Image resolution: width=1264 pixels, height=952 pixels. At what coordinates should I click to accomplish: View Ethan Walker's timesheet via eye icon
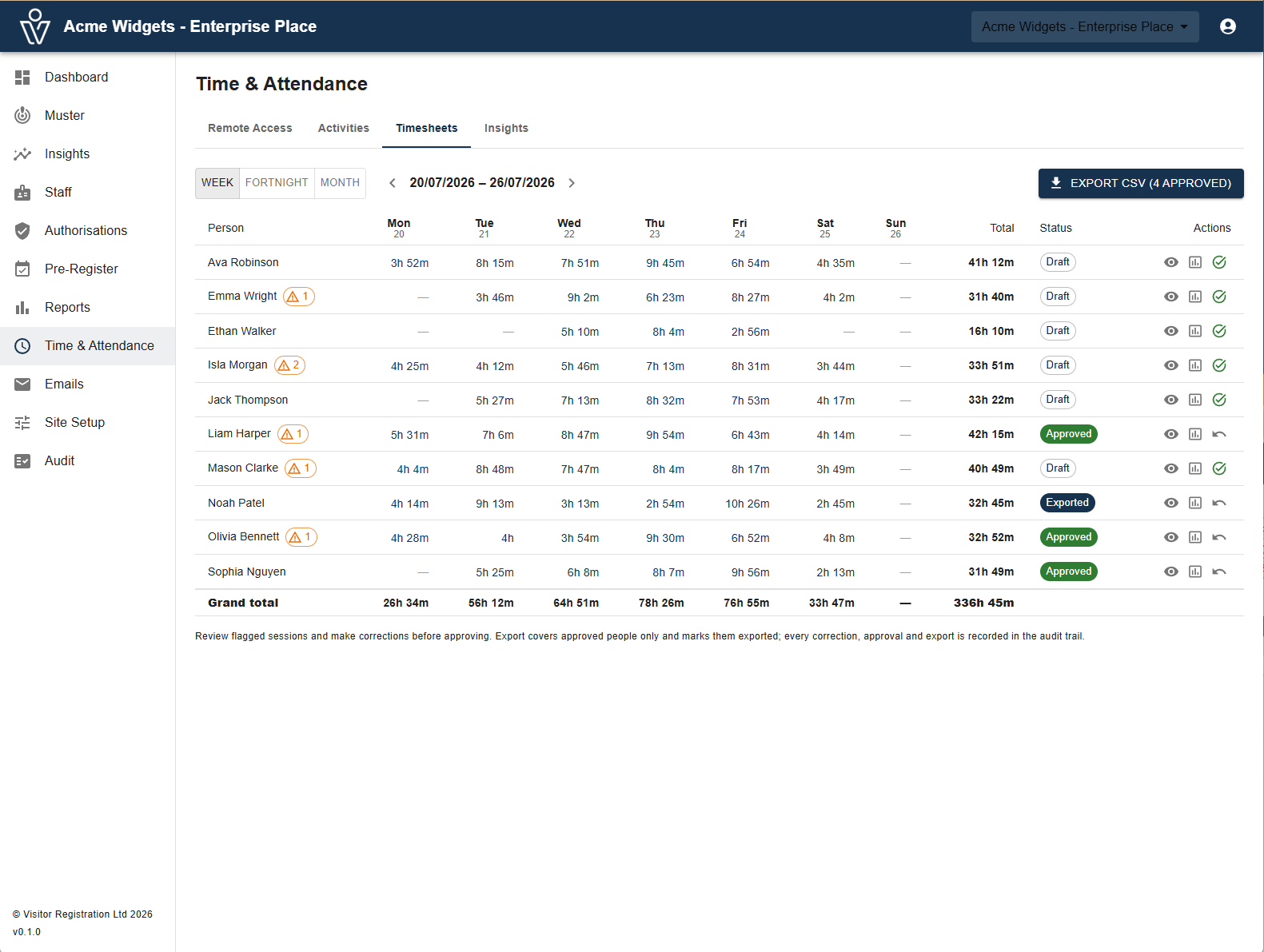[x=1171, y=331]
